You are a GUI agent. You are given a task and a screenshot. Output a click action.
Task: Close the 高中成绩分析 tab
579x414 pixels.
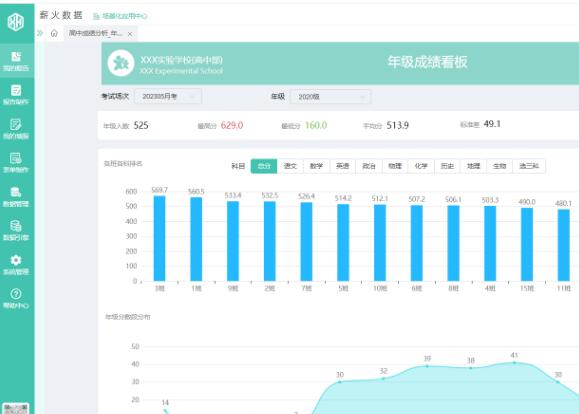[130, 34]
